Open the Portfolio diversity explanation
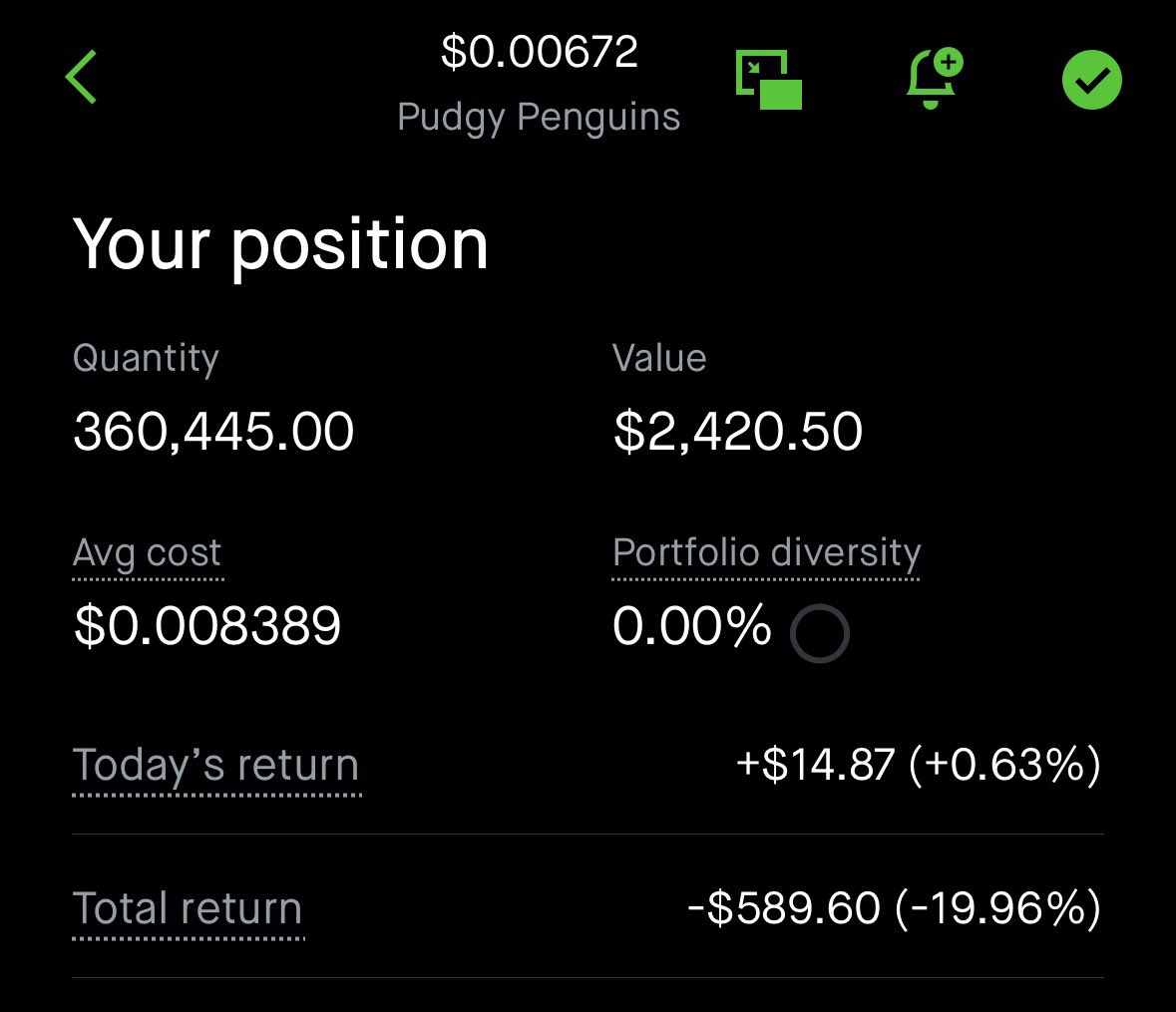This screenshot has width=1176, height=1012. (766, 553)
